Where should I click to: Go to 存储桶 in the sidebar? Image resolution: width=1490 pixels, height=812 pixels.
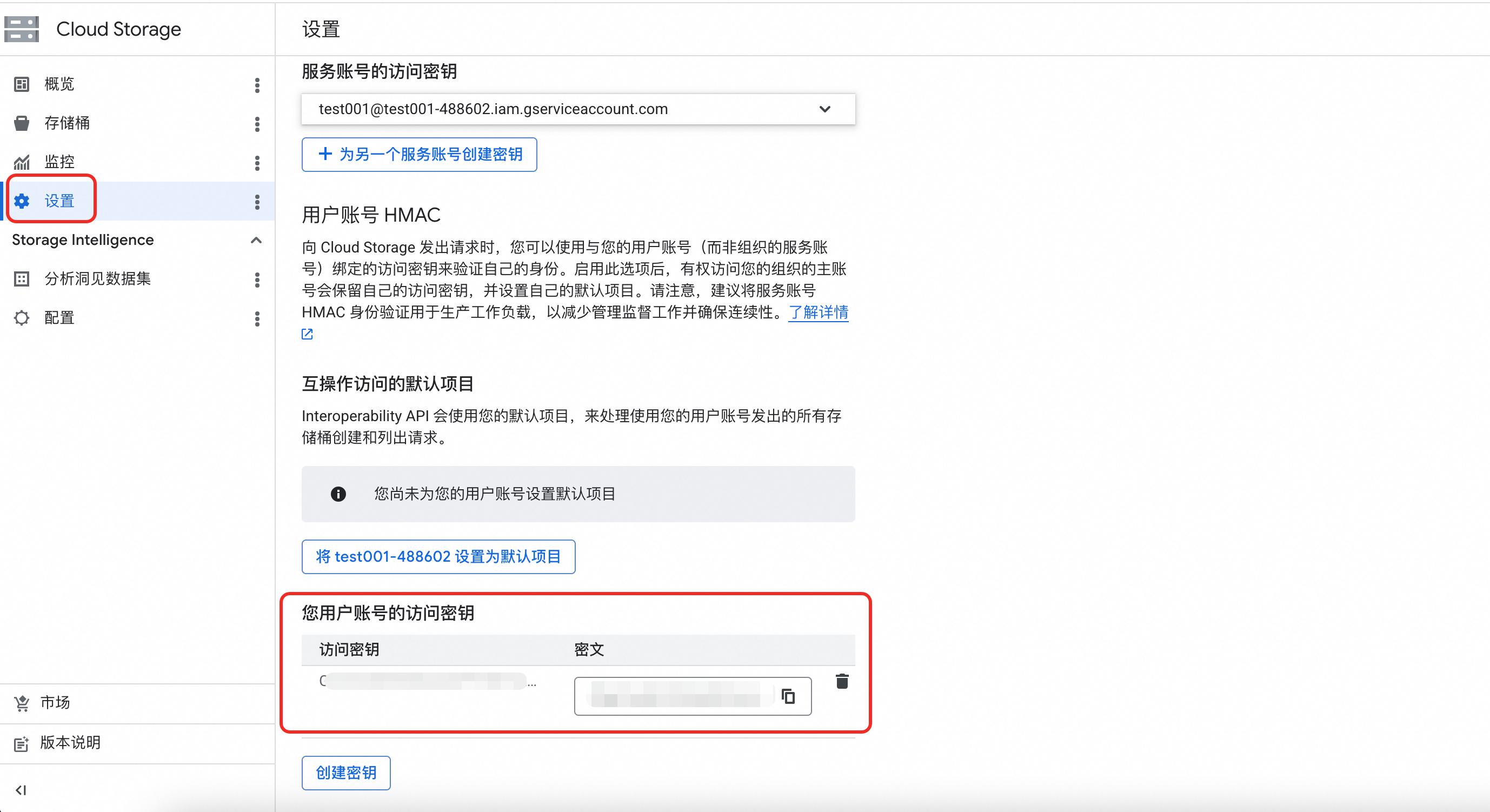point(137,123)
